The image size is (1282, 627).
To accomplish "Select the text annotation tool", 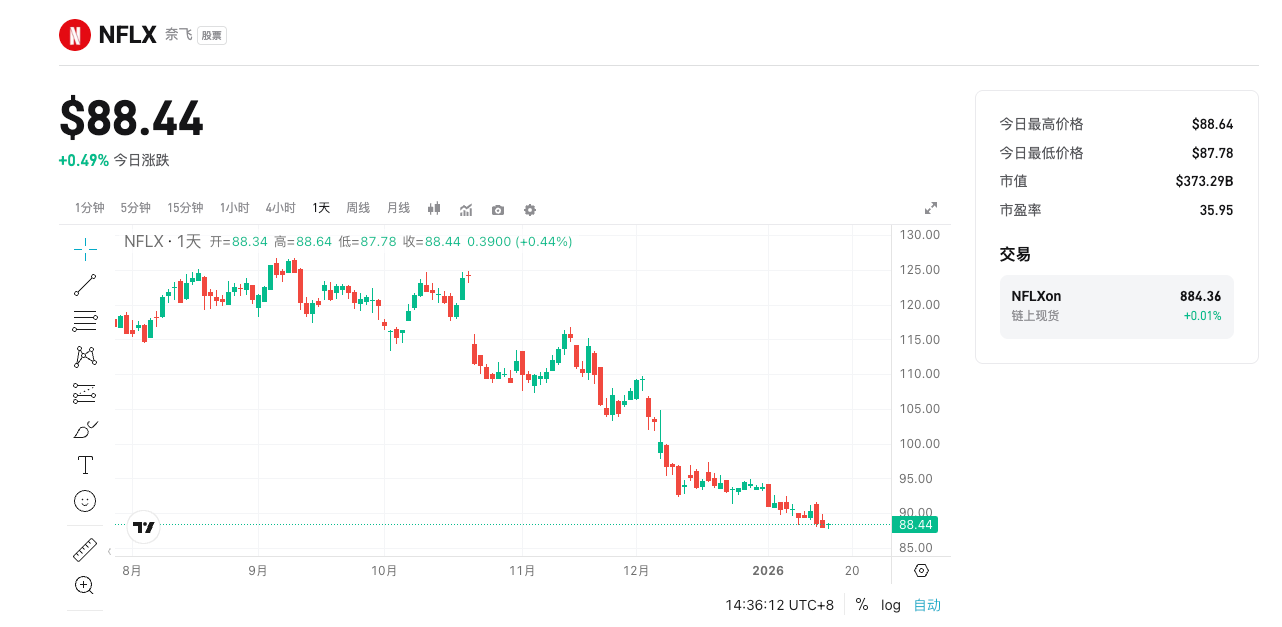I will (85, 465).
